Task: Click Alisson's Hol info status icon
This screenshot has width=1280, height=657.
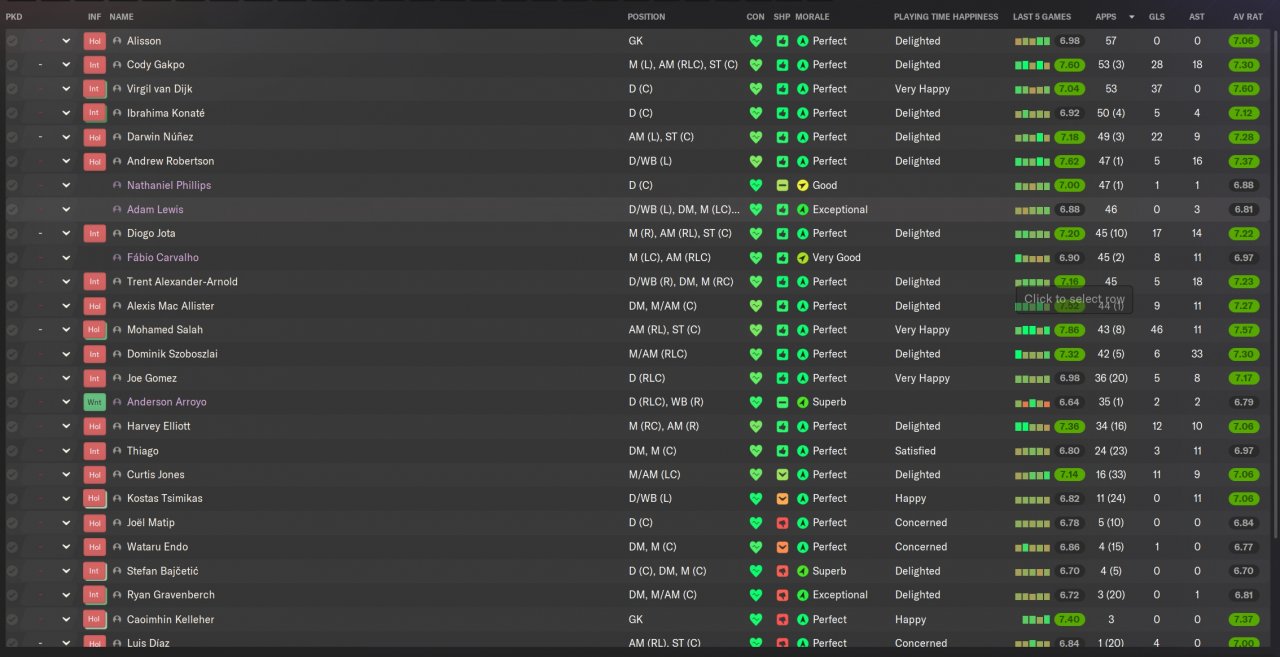Action: coord(95,41)
